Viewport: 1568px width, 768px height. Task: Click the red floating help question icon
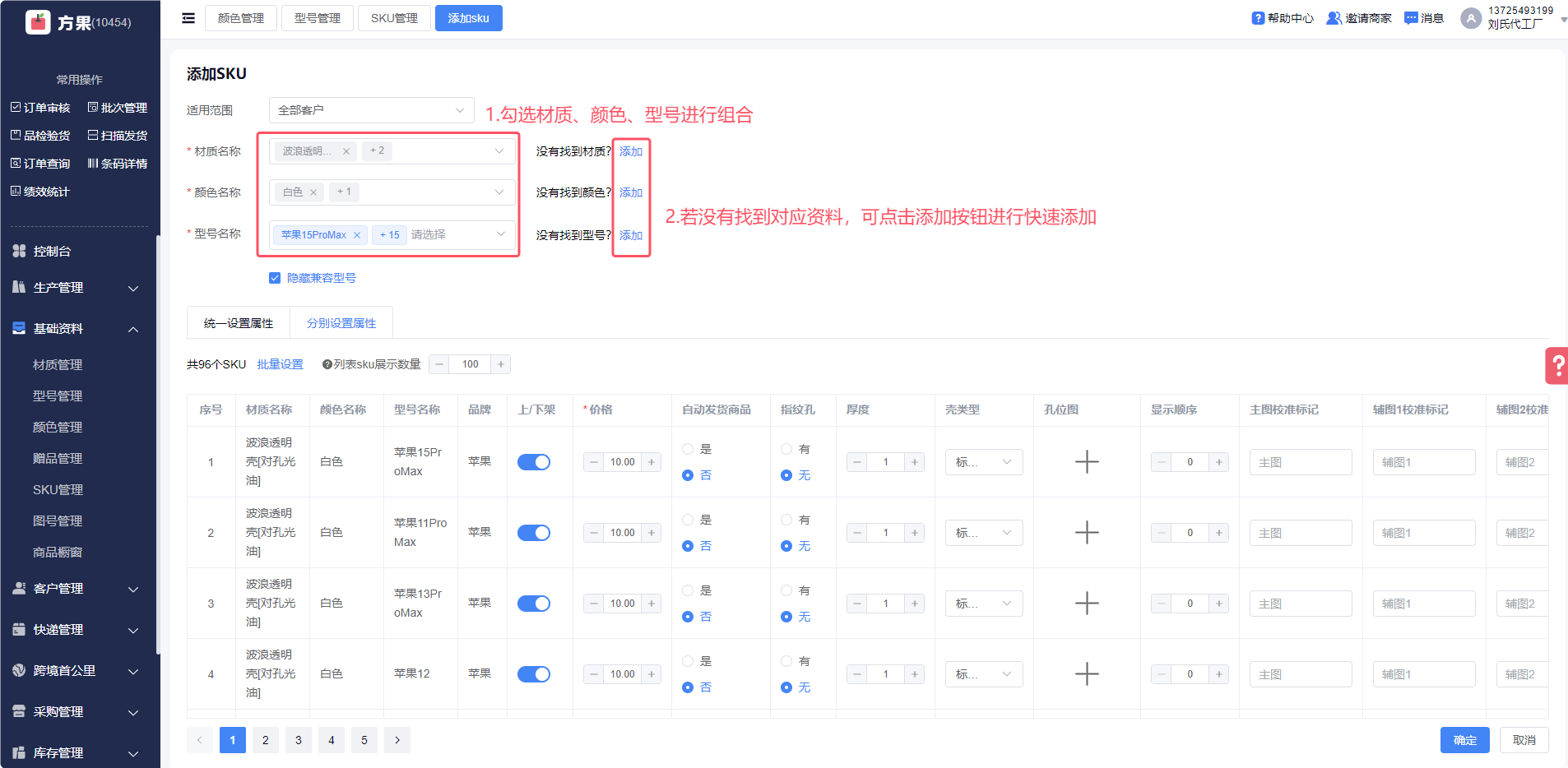[1557, 366]
